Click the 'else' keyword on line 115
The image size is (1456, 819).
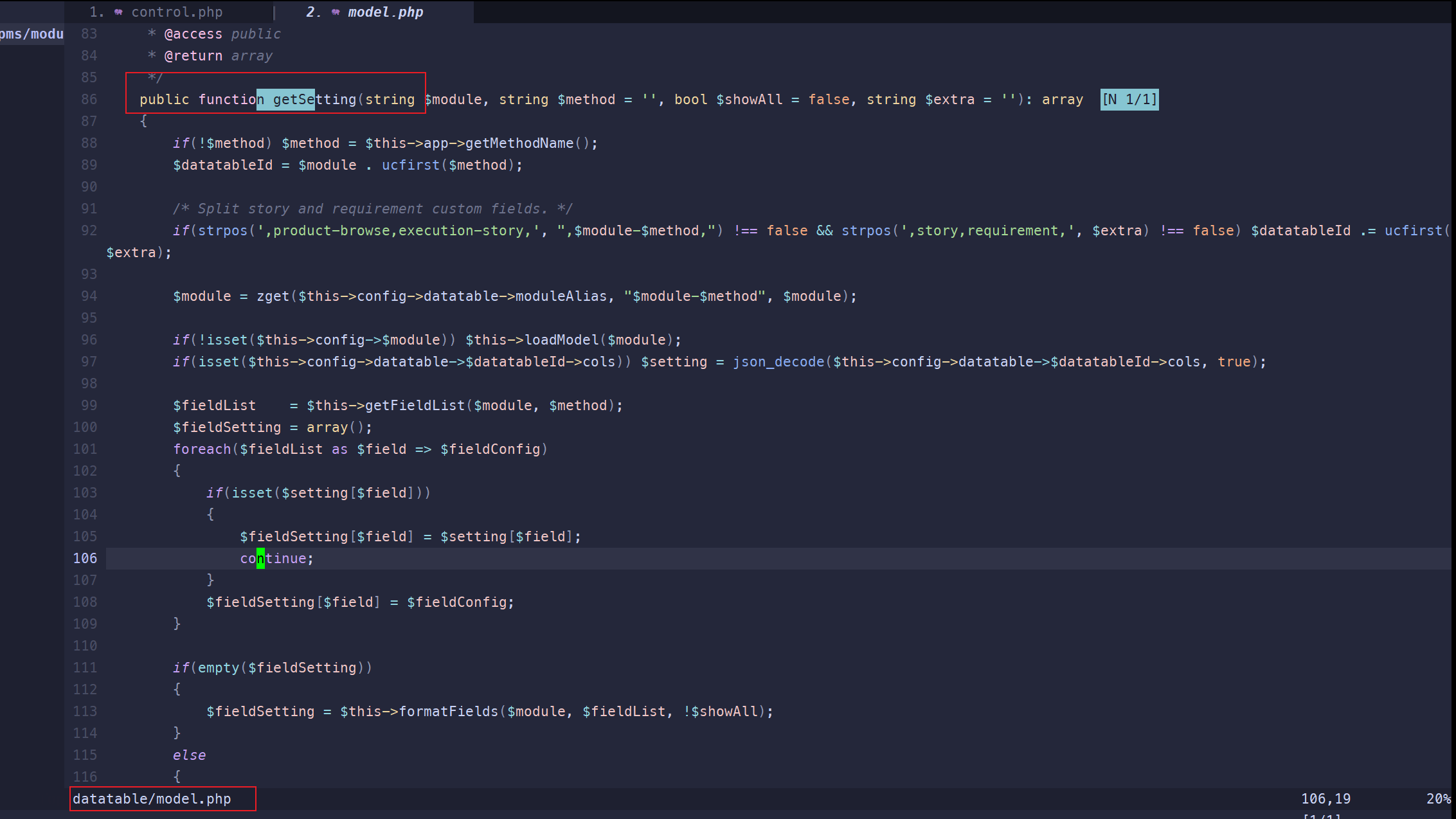189,755
